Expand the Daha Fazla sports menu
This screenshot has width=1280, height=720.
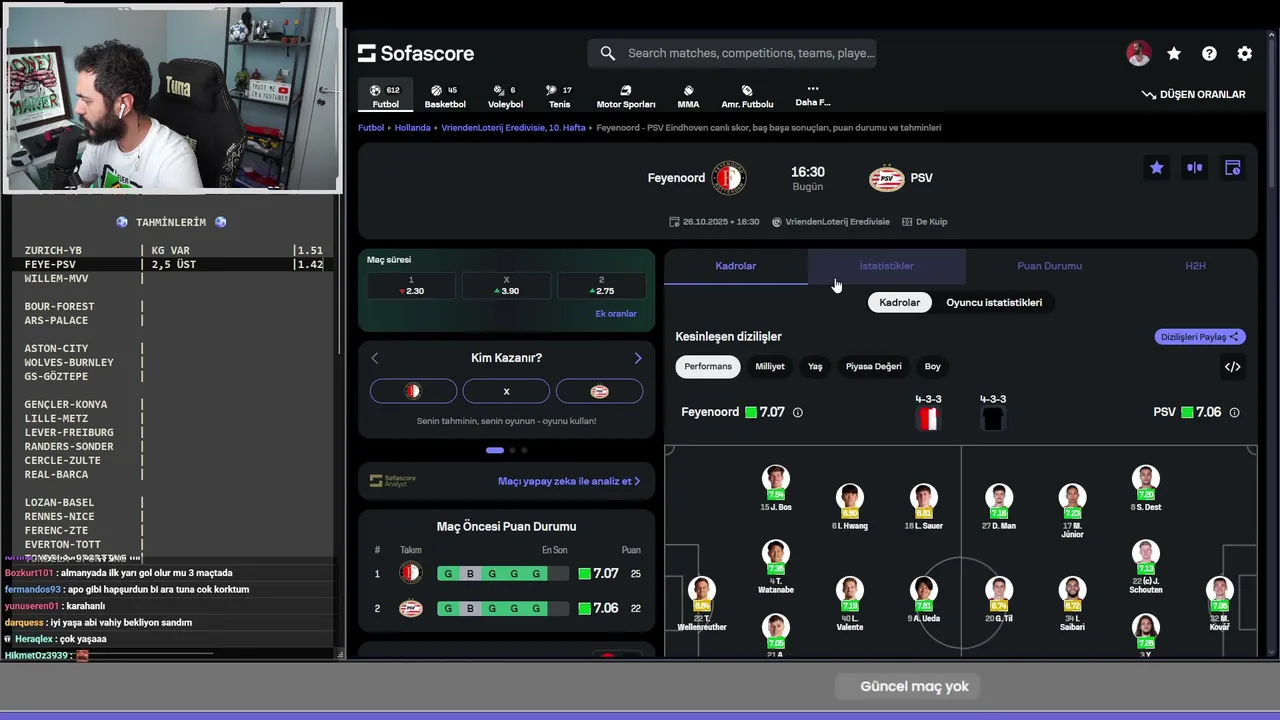(813, 96)
